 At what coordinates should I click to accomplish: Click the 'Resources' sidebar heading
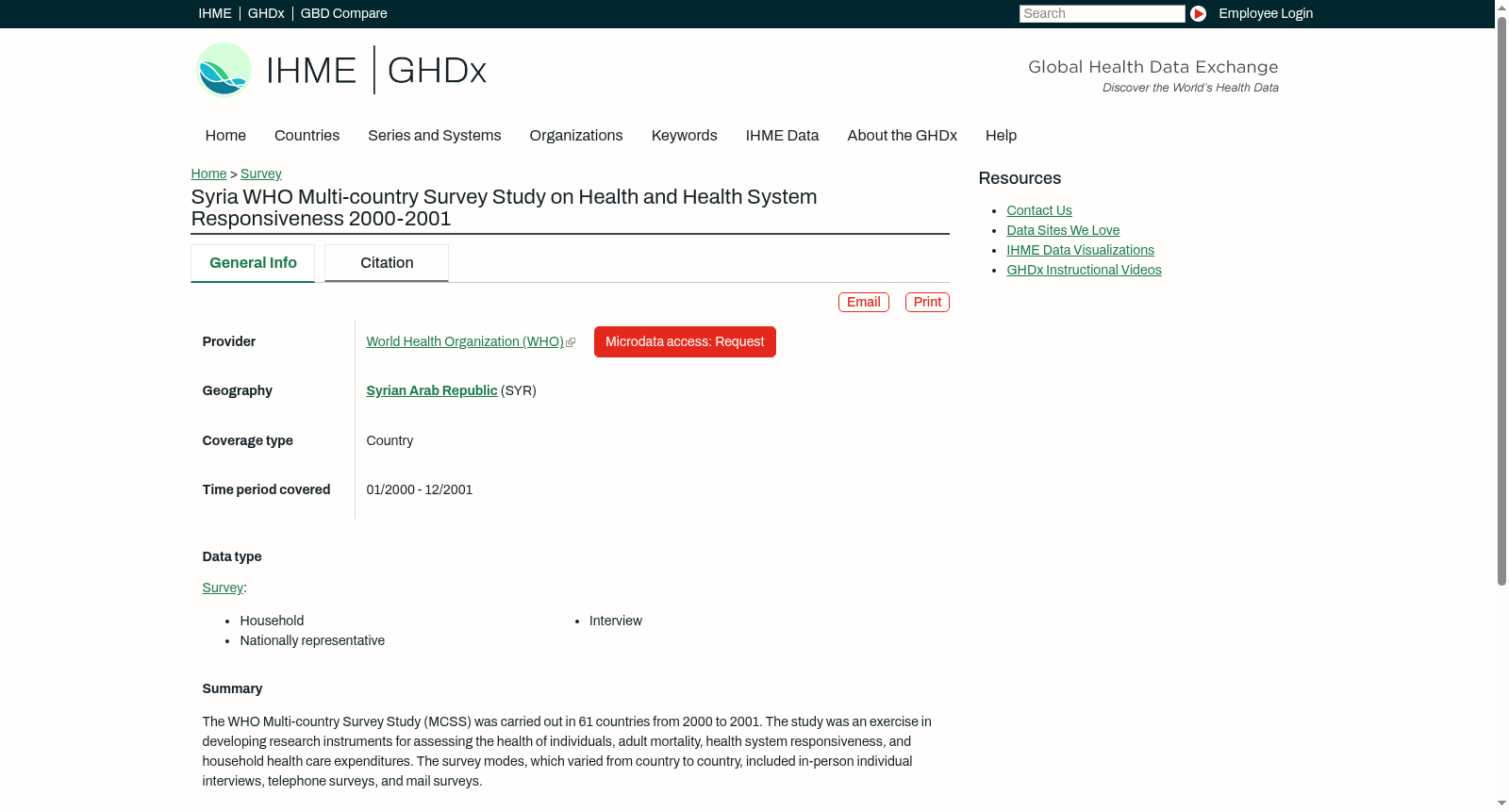pos(1020,178)
